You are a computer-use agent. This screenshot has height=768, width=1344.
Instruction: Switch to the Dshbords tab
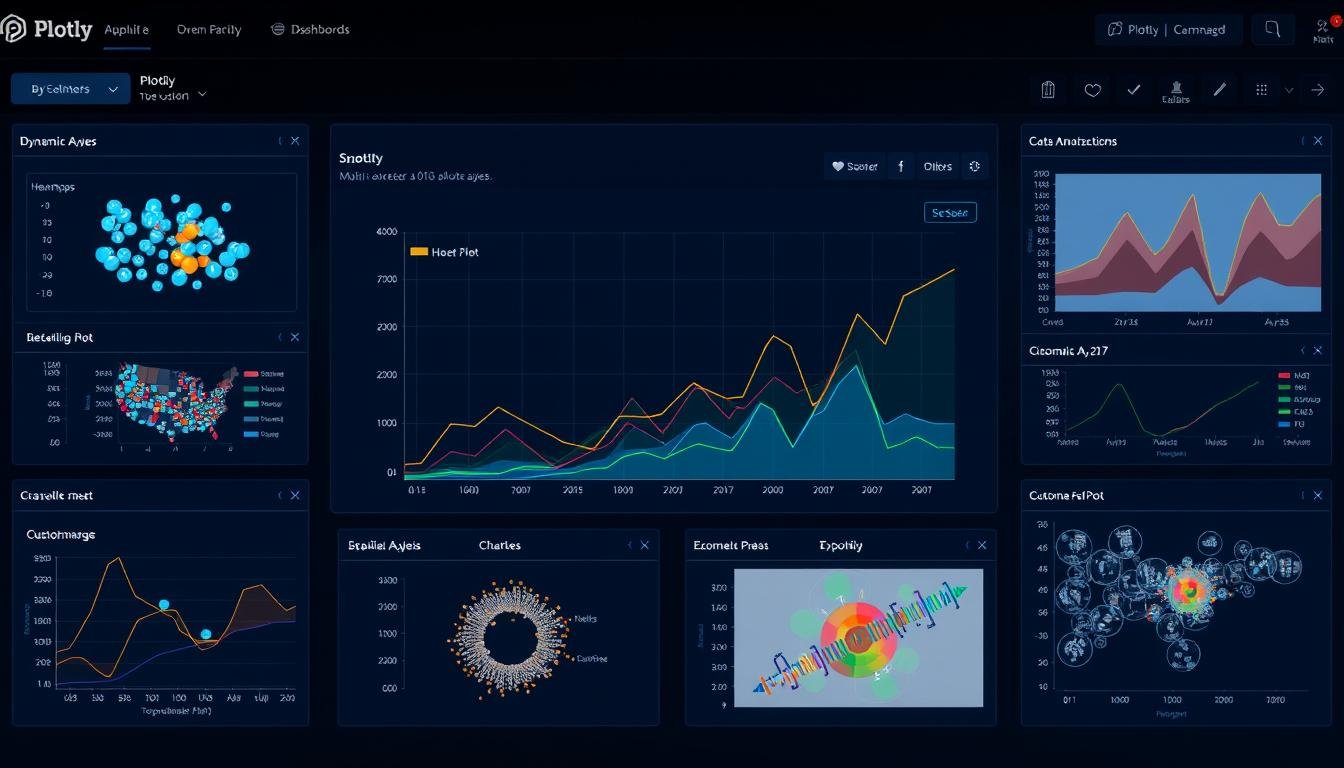[311, 30]
